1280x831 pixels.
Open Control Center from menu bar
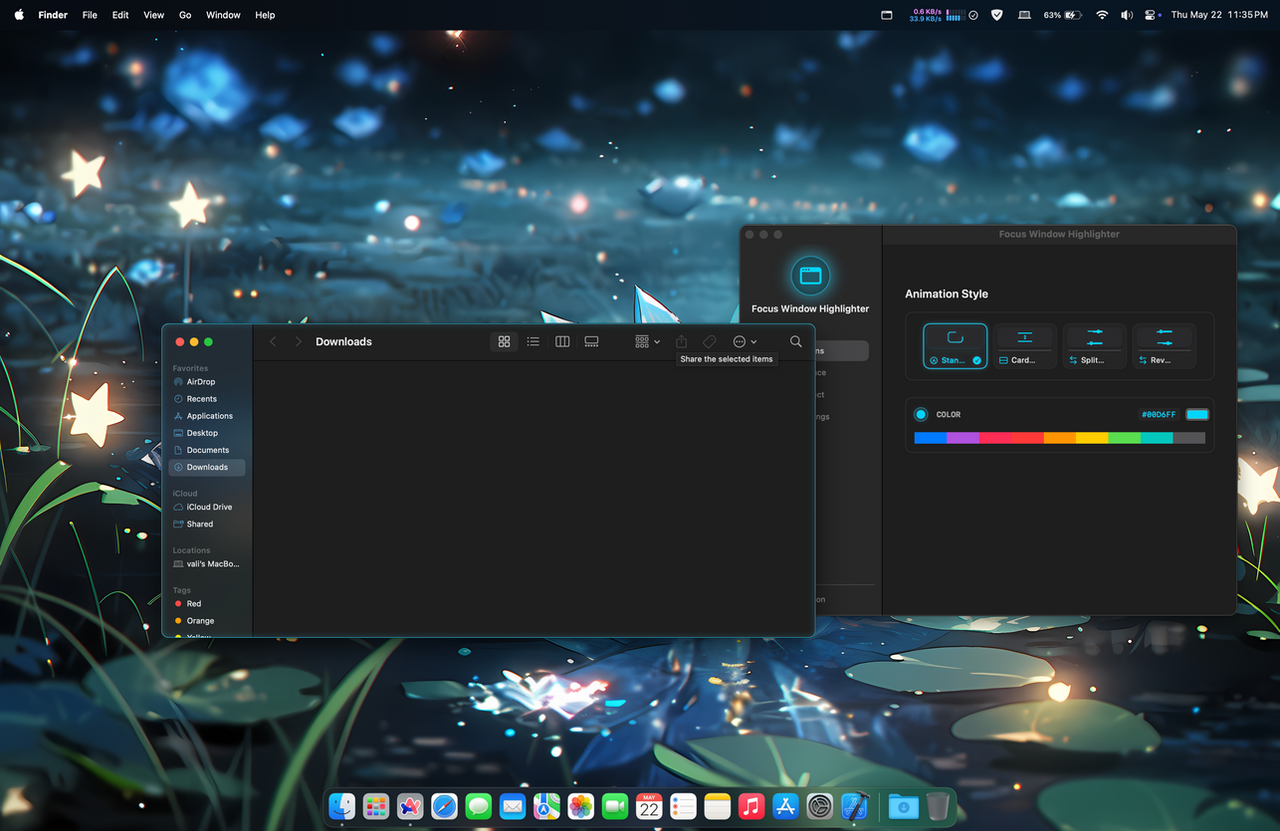[x=1152, y=15]
